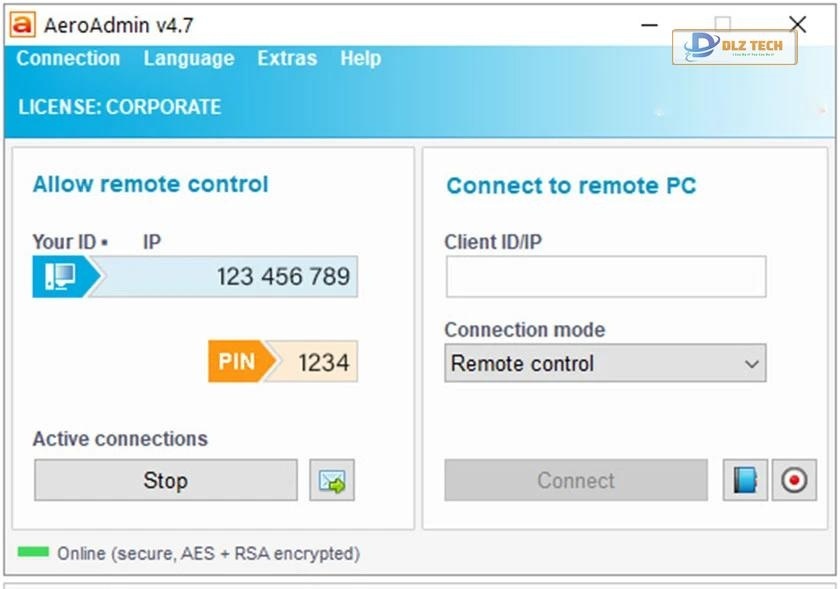Click the red record session icon
Screen dimensions: 840x589
click(794, 481)
